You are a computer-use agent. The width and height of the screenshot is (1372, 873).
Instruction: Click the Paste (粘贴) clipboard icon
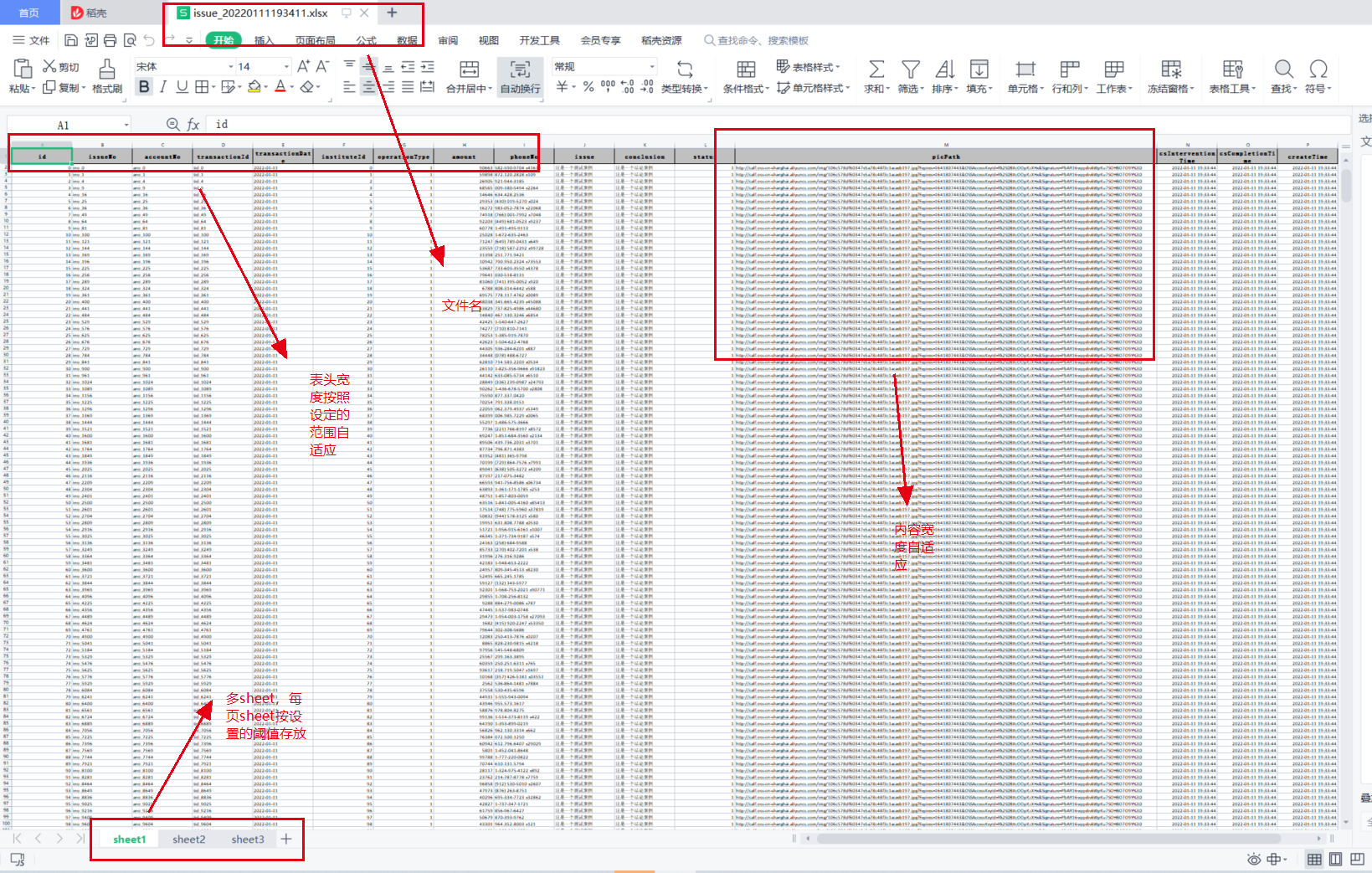pyautogui.click(x=23, y=69)
